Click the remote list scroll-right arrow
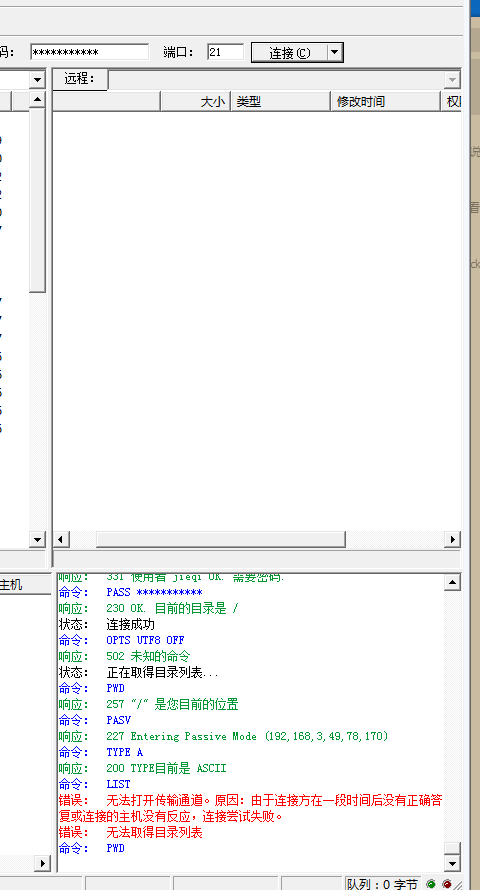Viewport: 480px width, 890px height. [452, 539]
